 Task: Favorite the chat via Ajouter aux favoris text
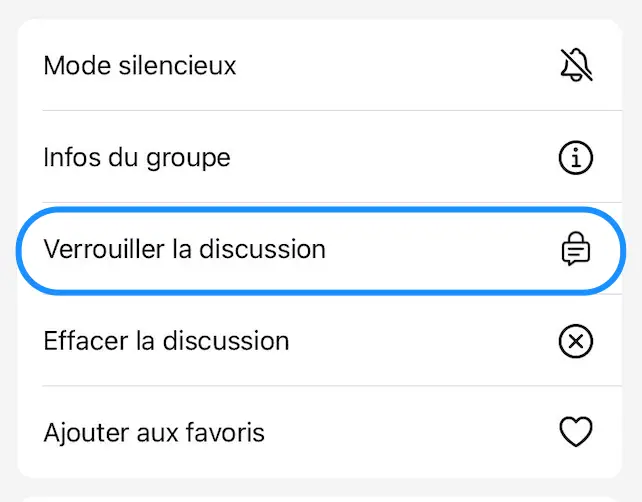pos(154,433)
